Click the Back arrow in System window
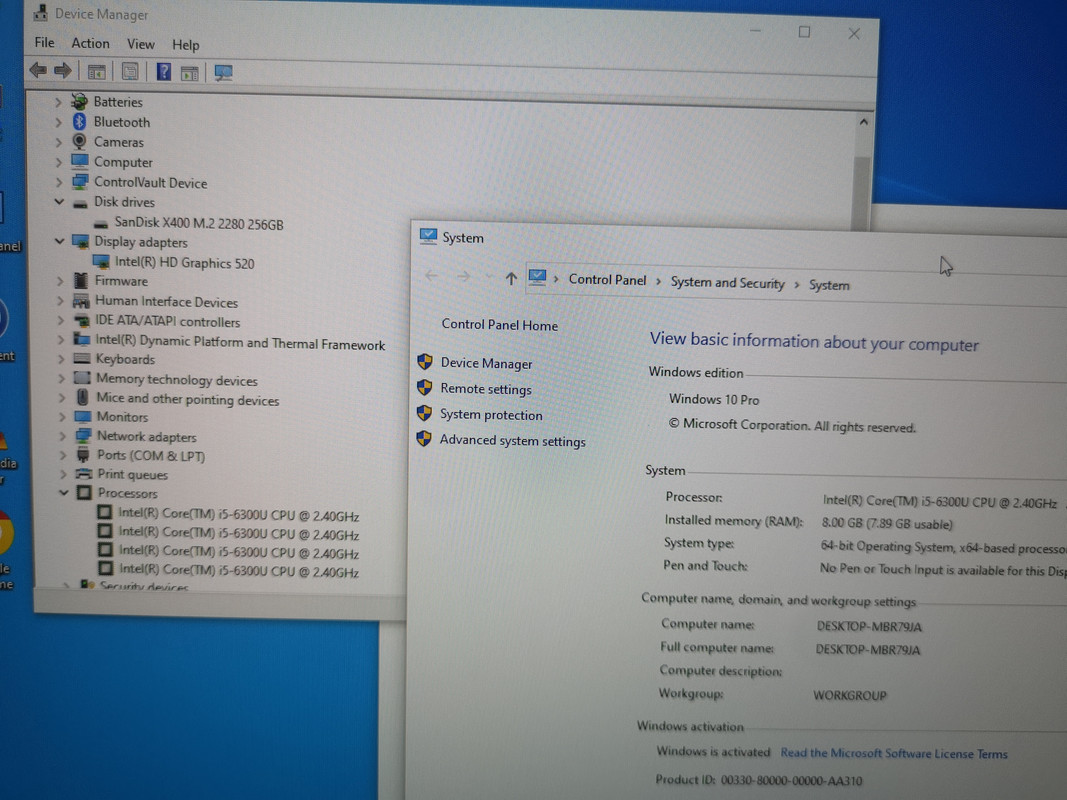 [x=431, y=276]
